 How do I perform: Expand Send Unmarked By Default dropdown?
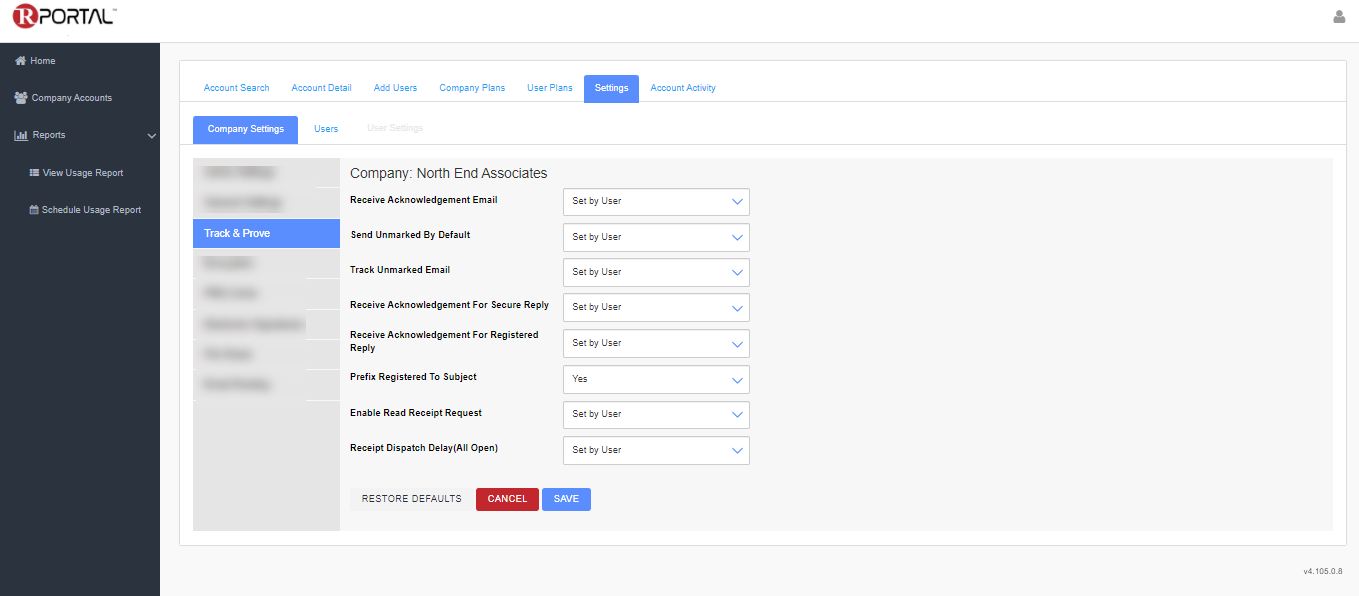656,237
